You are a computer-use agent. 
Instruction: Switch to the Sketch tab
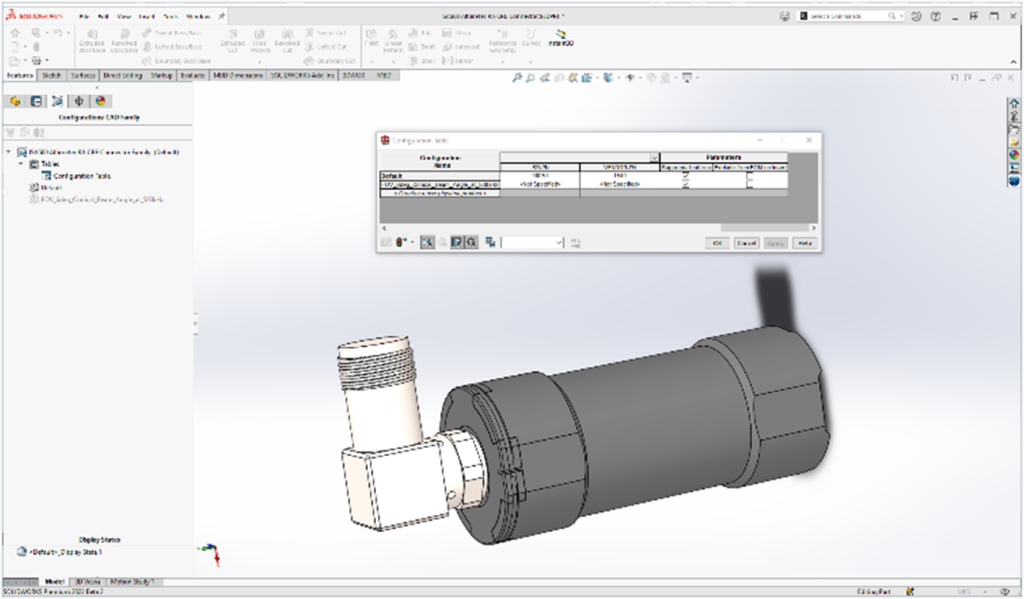click(51, 75)
